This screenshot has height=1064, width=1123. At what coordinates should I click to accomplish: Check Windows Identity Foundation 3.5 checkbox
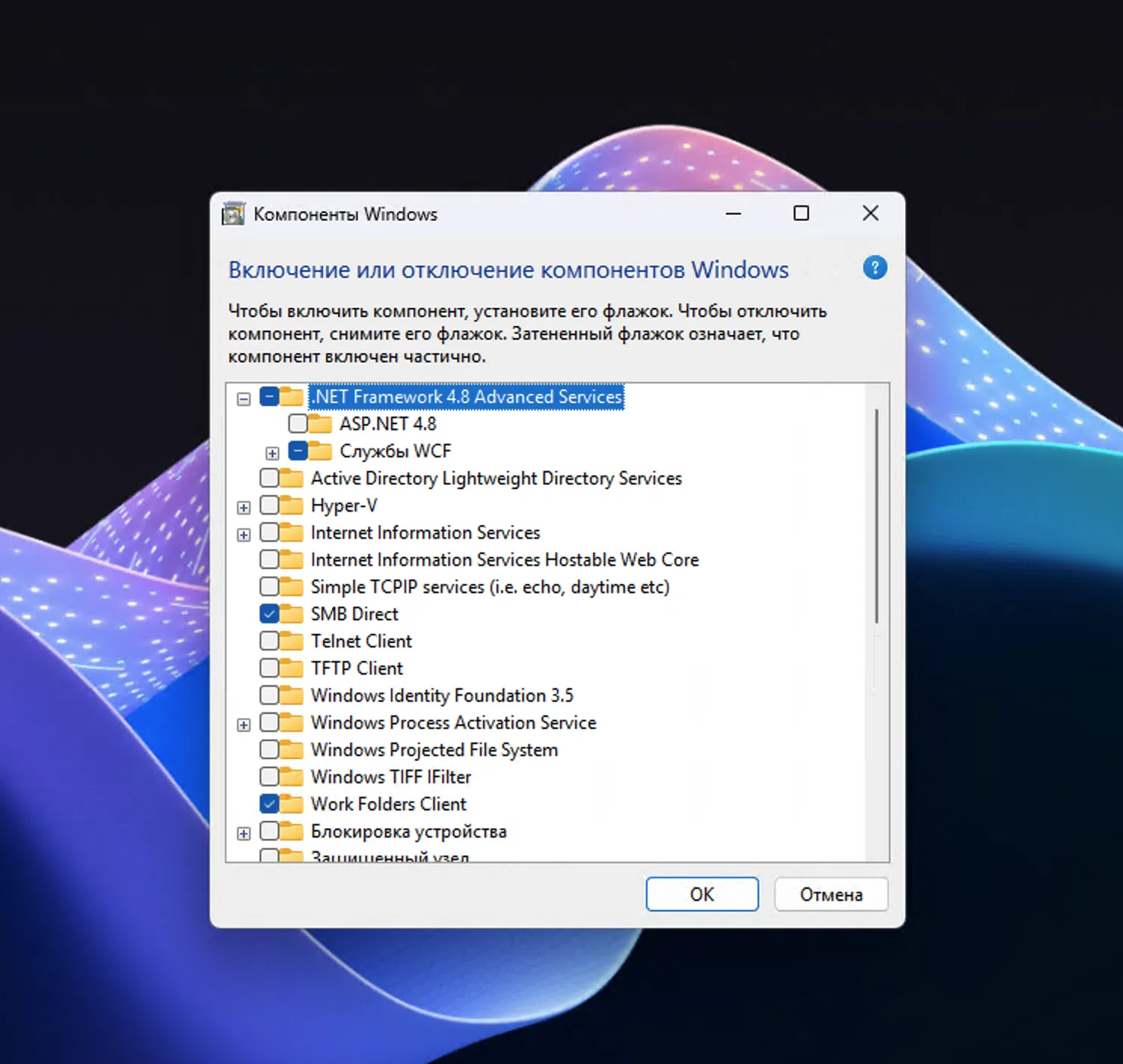(269, 695)
